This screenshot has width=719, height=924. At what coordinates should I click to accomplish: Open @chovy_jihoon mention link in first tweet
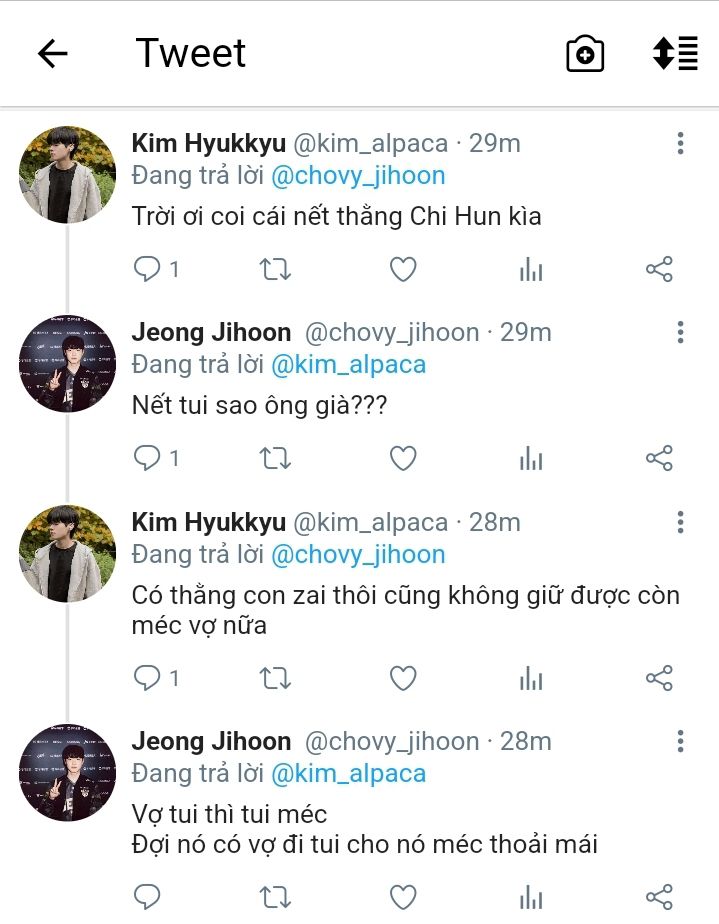tap(358, 176)
